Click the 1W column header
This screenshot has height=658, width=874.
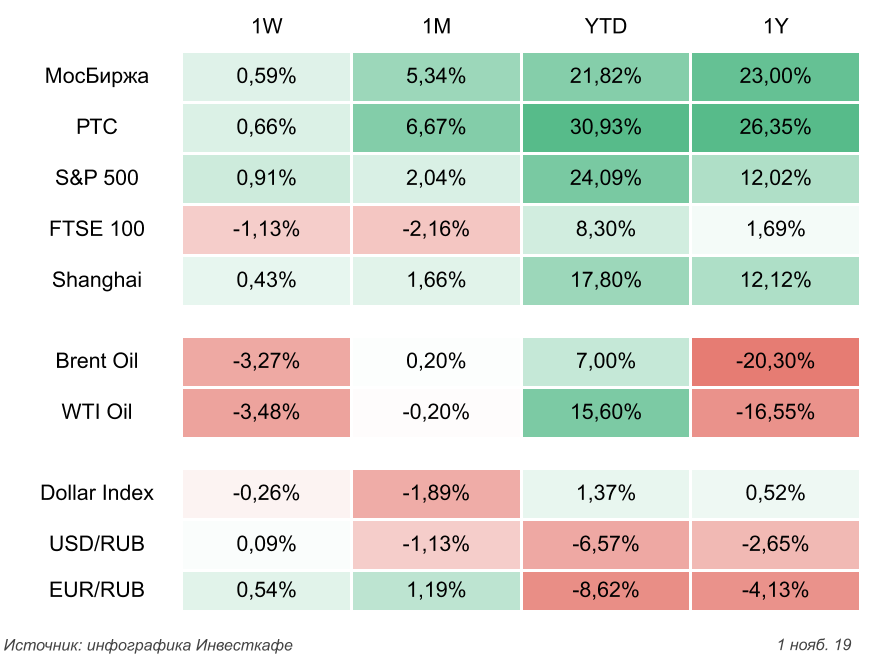266,27
